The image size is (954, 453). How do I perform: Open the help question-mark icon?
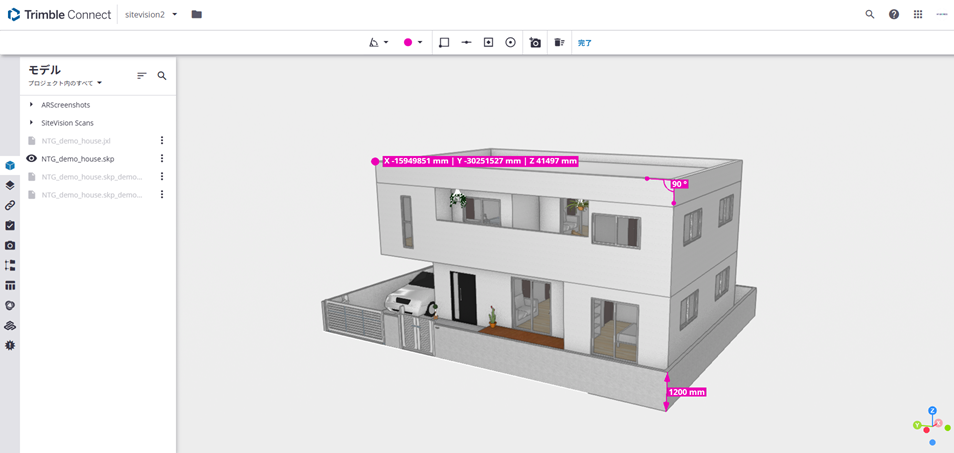pyautogui.click(x=894, y=14)
